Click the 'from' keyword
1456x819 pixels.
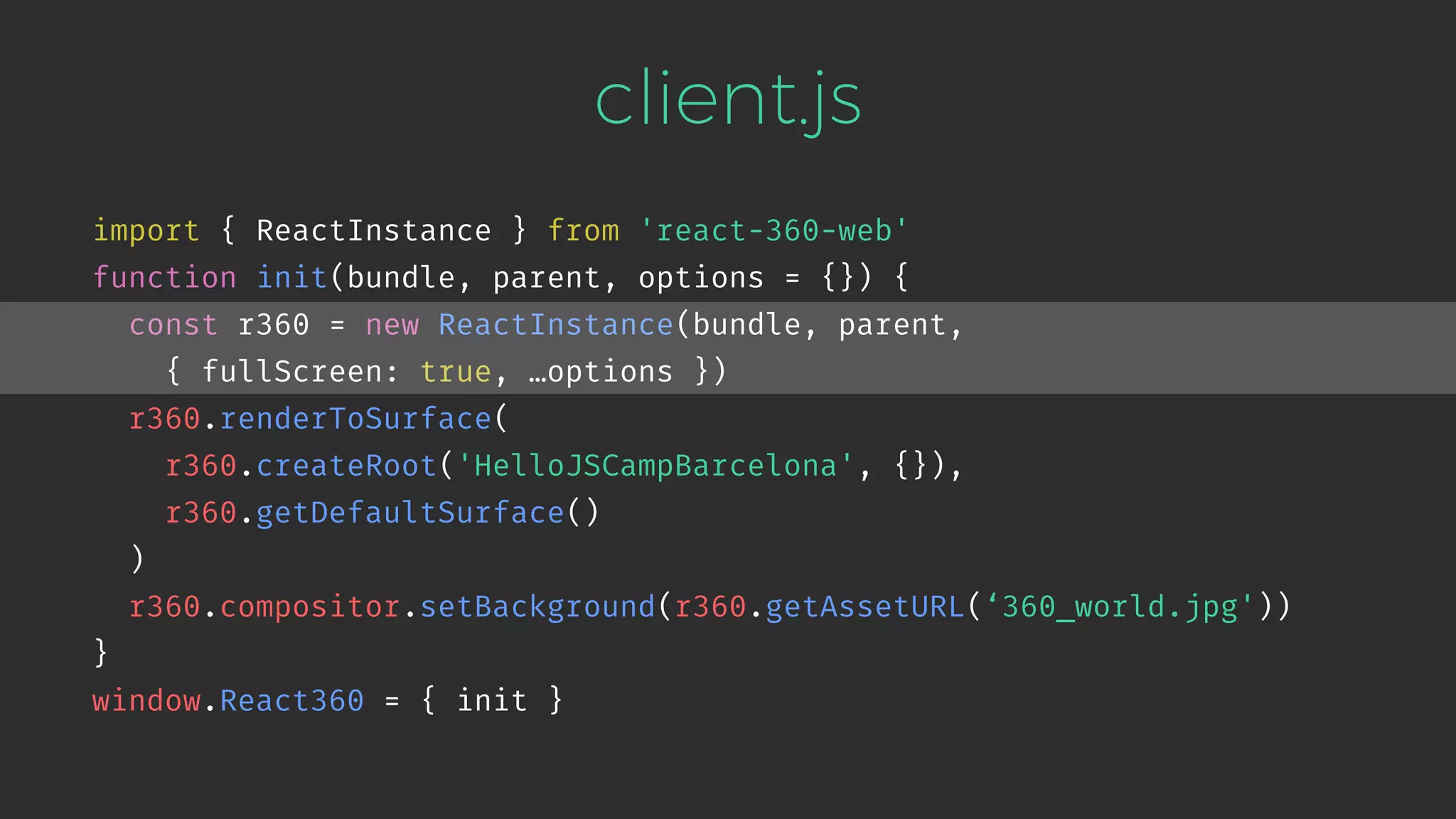584,231
